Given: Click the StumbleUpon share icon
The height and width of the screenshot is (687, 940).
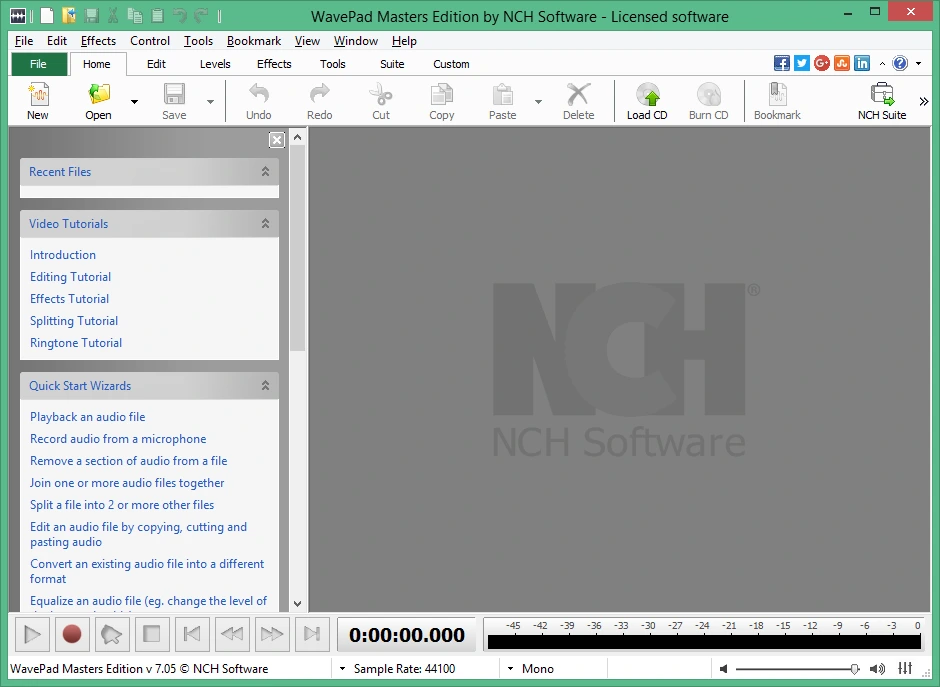Looking at the screenshot, I should pyautogui.click(x=842, y=63).
